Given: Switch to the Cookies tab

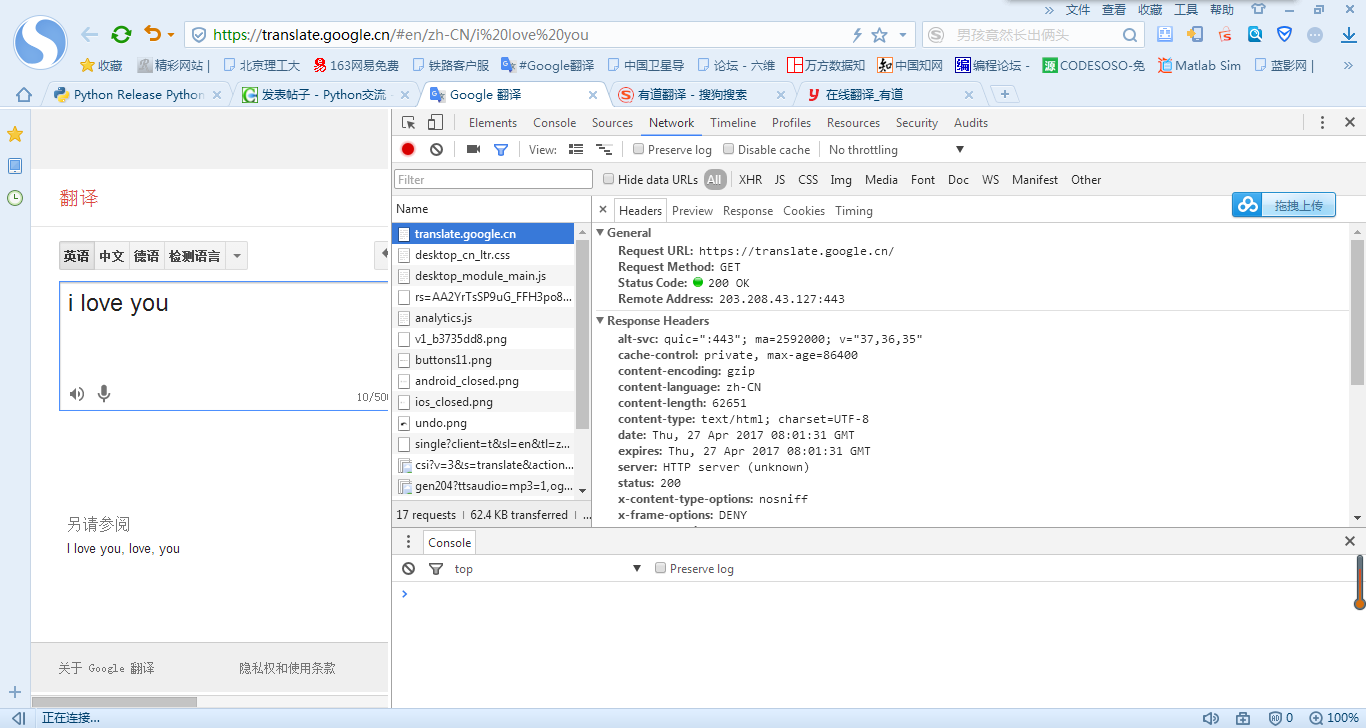Looking at the screenshot, I should pos(804,210).
